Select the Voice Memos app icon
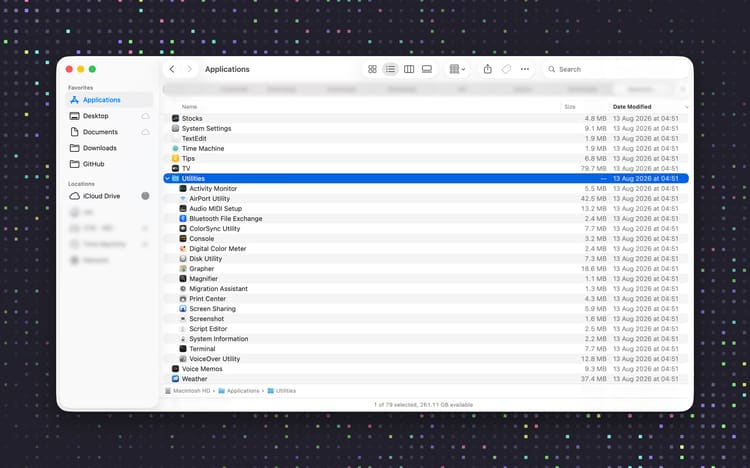 [175, 369]
